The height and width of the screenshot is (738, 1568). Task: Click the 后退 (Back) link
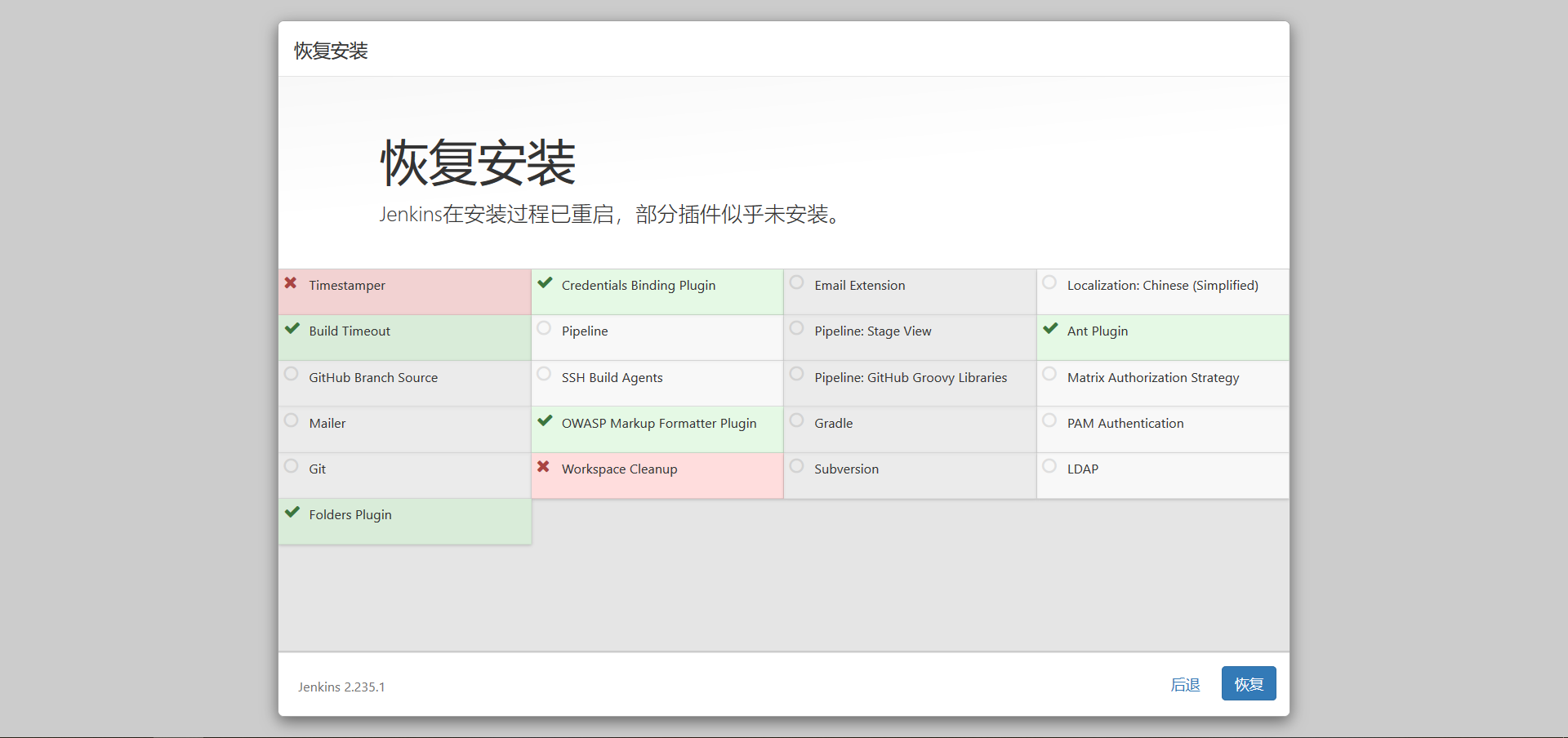pos(1185,685)
